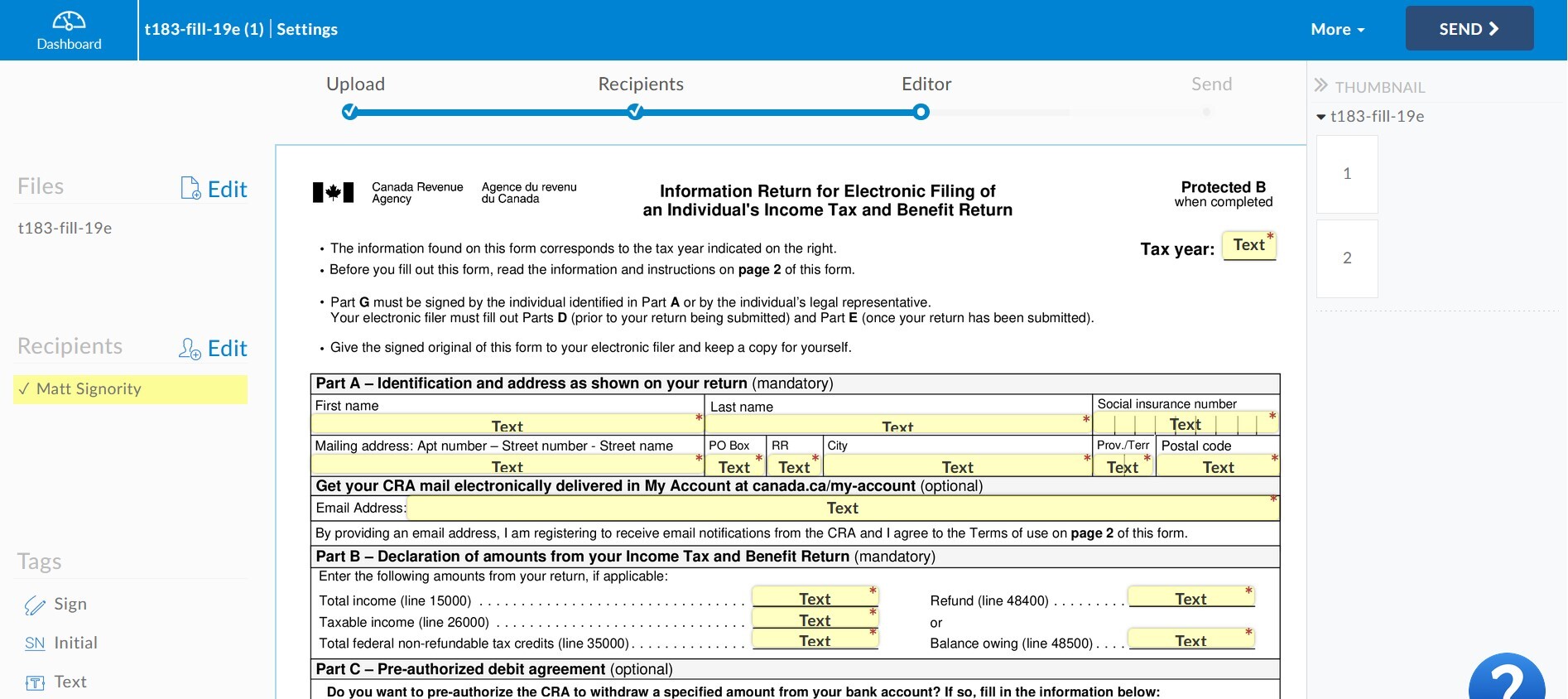Collapse the t183-fill-19e thumbnail group
Viewport: 1568px width, 699px height.
(1321, 117)
